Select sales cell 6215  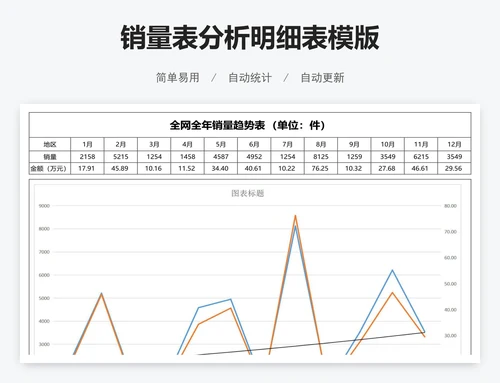tap(421, 157)
